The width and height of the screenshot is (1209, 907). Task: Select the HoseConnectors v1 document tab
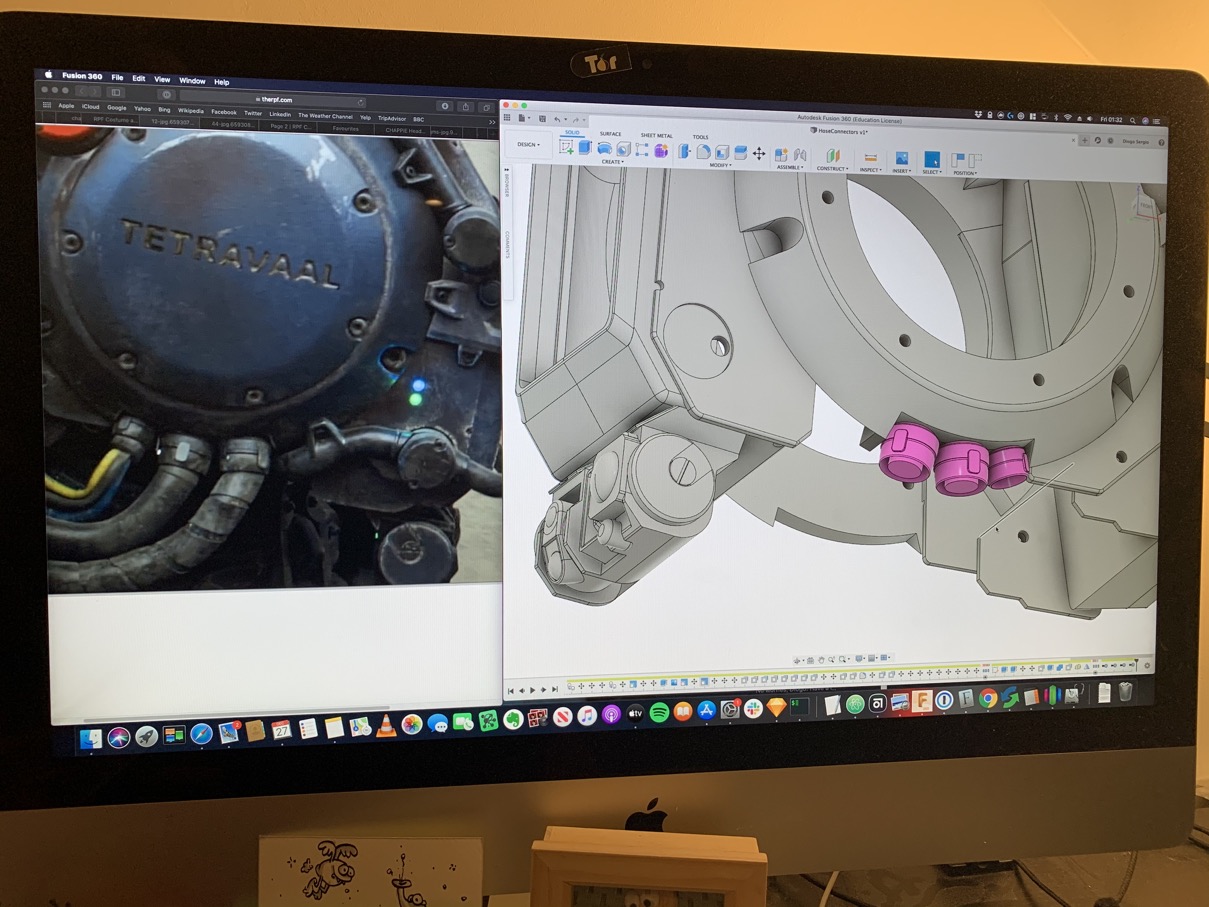(x=838, y=131)
